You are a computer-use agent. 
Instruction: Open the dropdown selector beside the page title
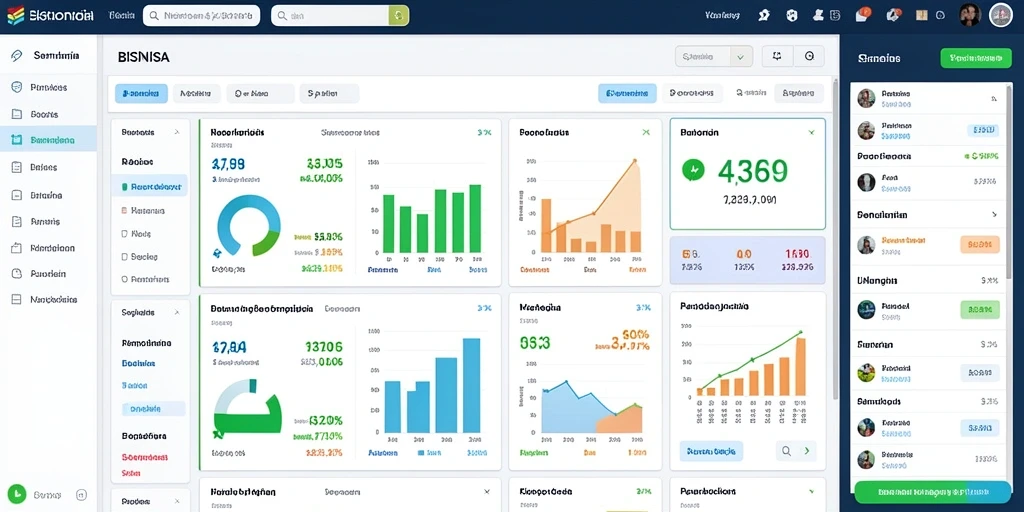[x=714, y=57]
